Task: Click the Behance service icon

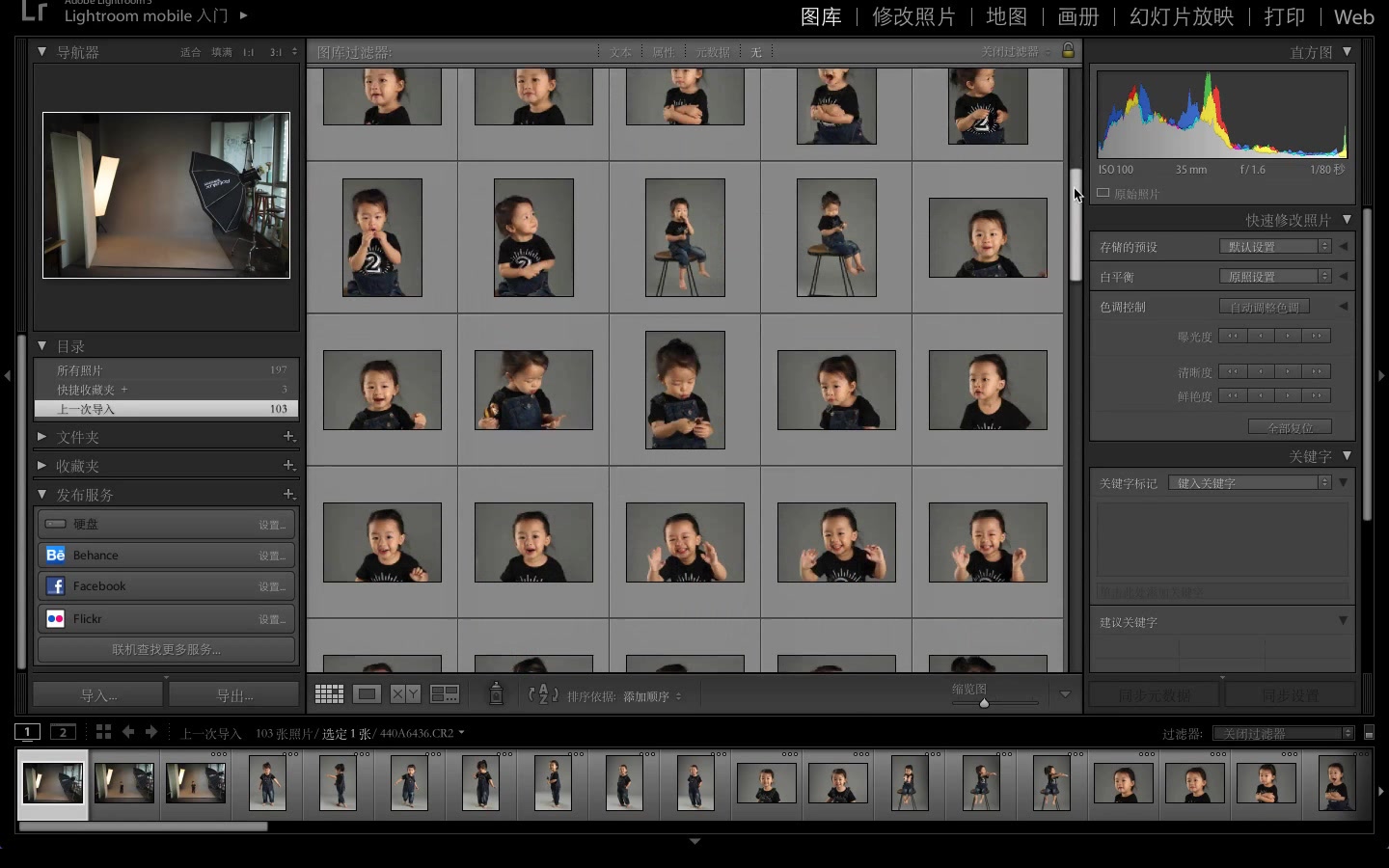Action: click(56, 555)
